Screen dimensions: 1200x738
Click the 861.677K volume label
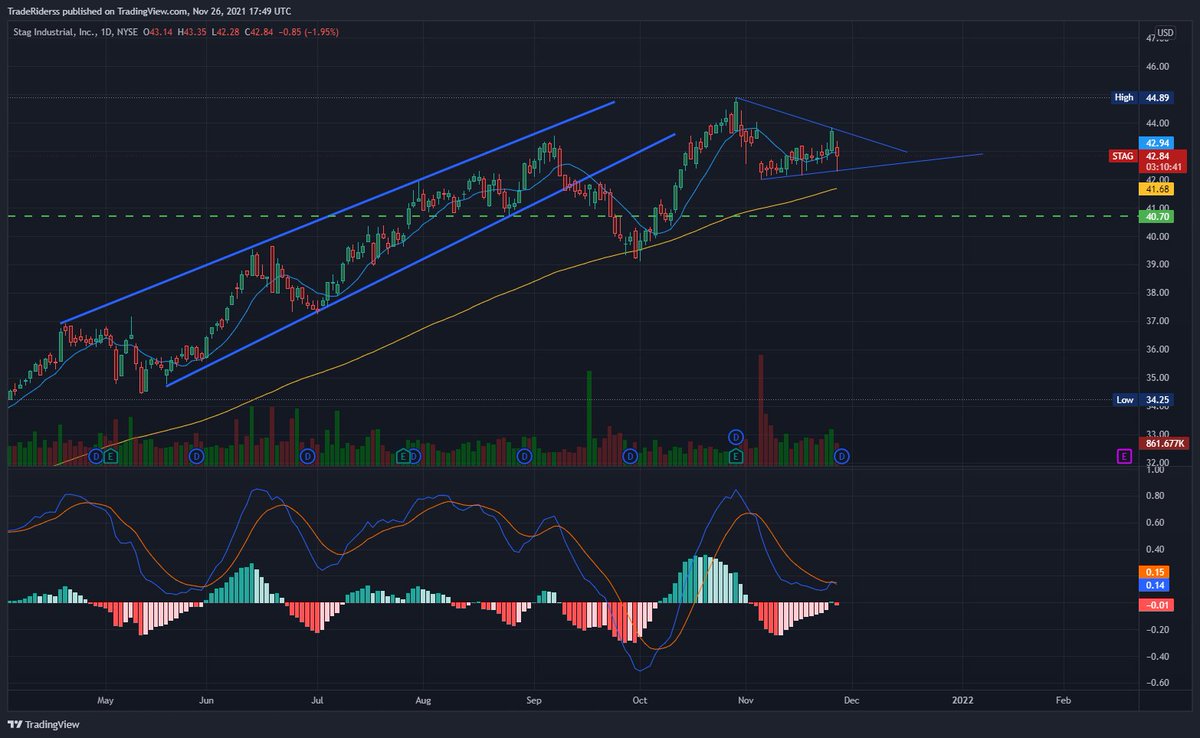coord(1165,442)
